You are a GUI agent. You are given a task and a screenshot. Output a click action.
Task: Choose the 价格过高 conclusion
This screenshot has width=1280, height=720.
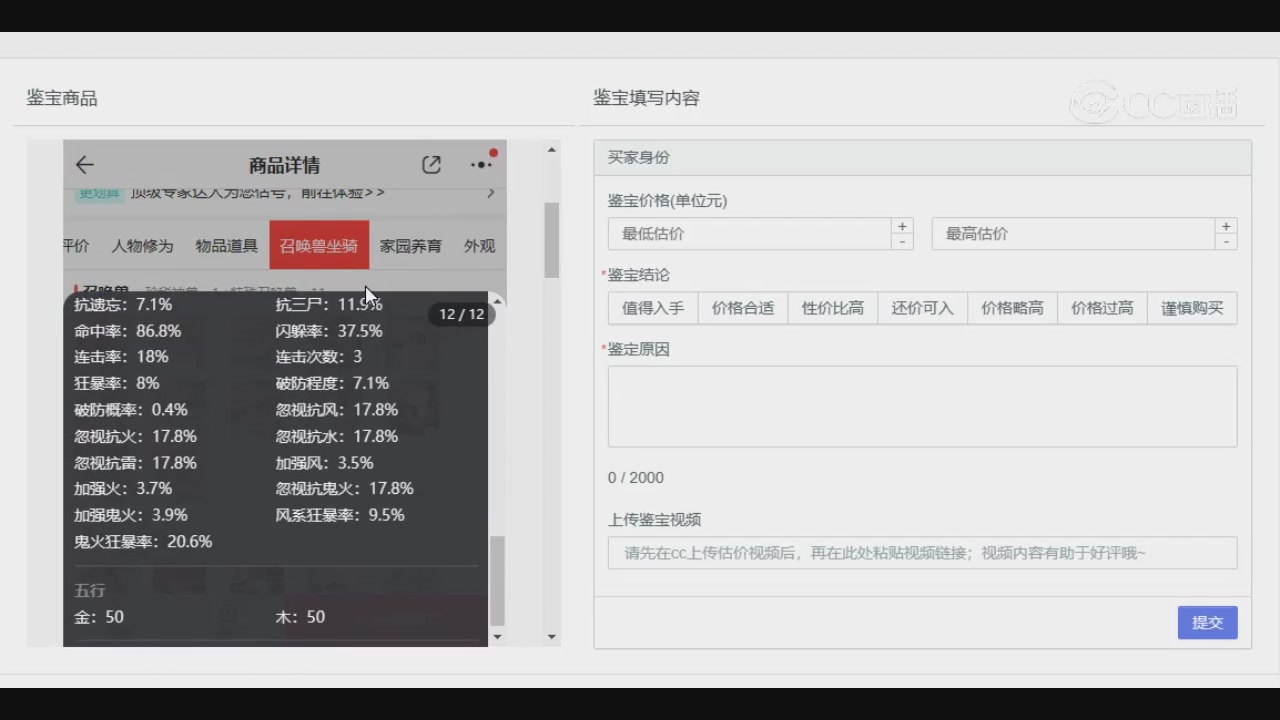pyautogui.click(x=1102, y=308)
